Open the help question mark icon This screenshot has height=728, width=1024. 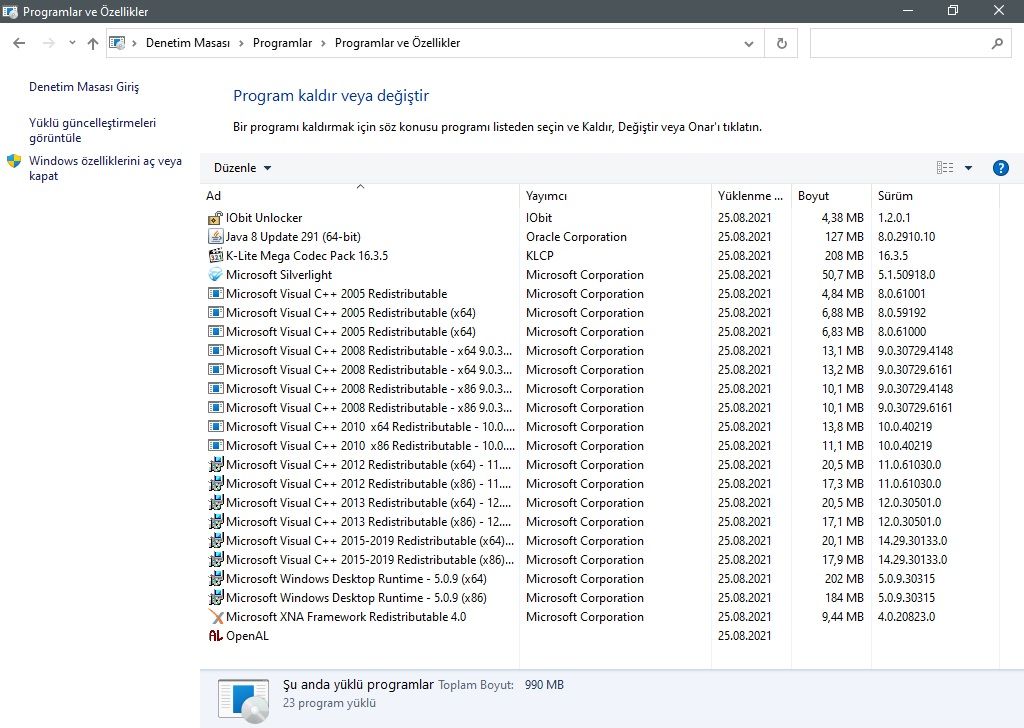coord(1000,168)
